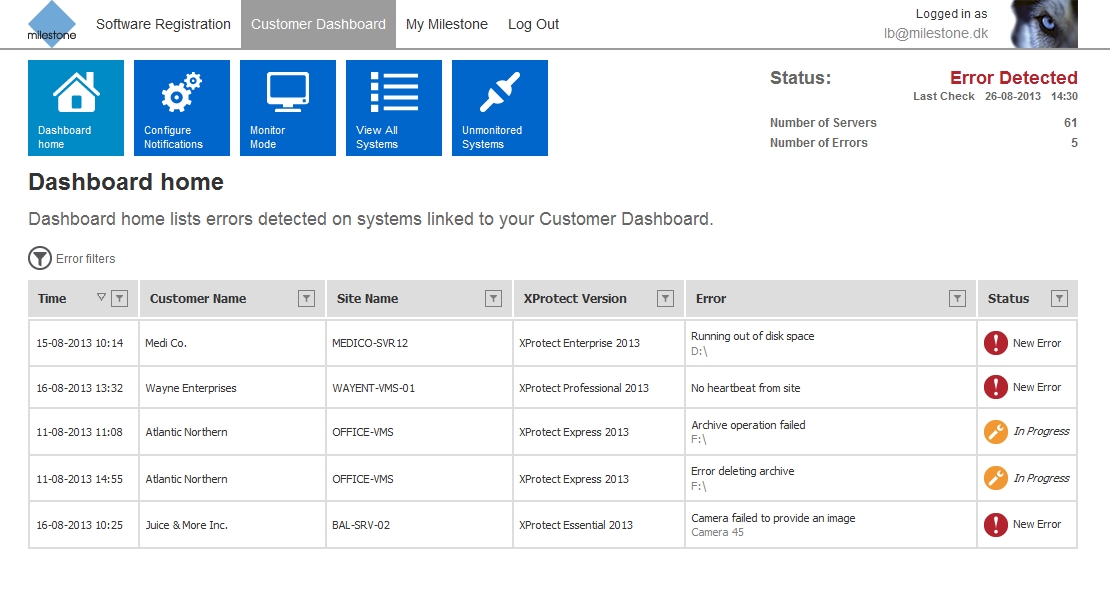Open the Site Name column filter
The image size is (1110, 589).
[493, 299]
